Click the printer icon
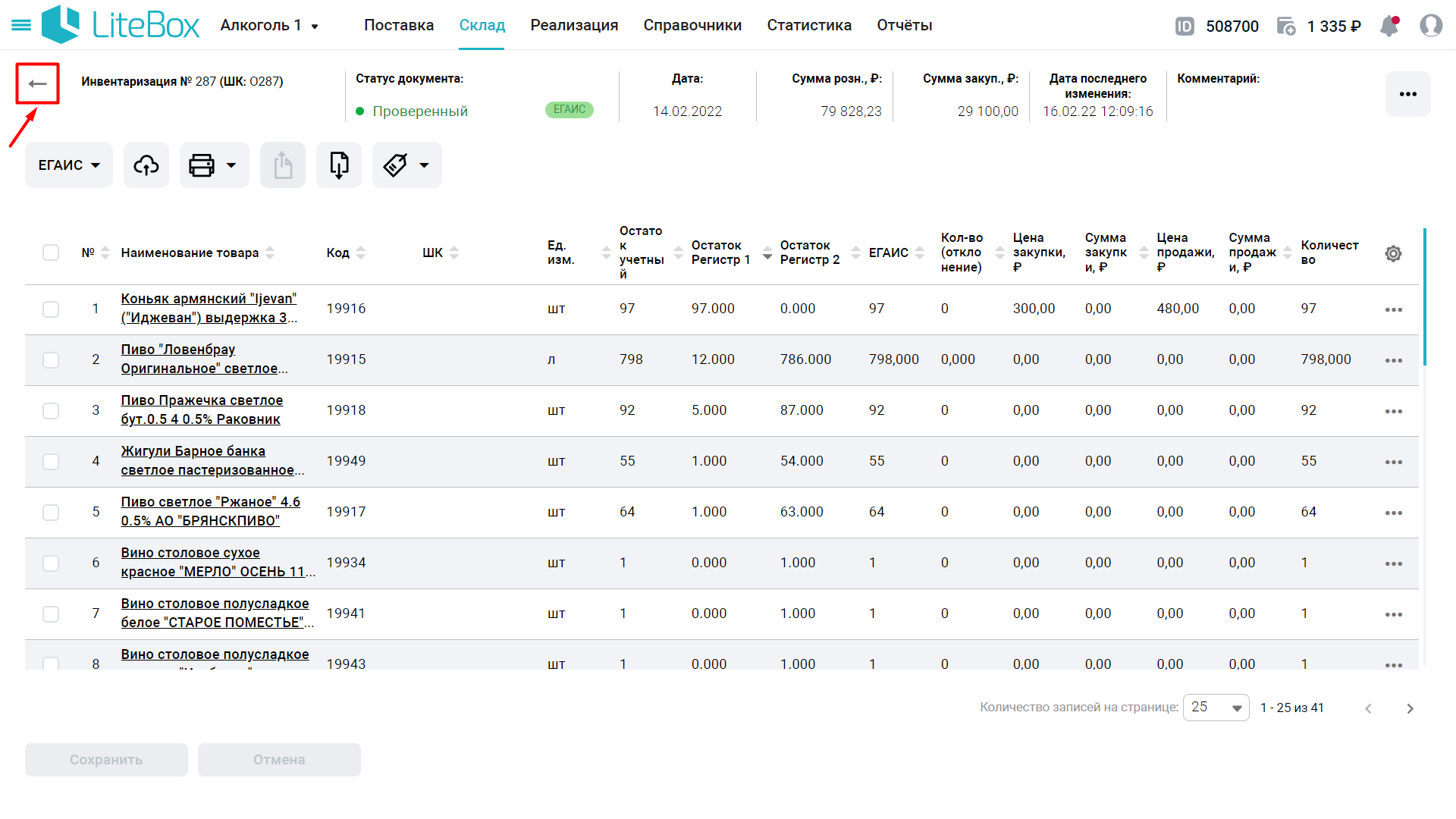1456x819 pixels. (x=202, y=165)
